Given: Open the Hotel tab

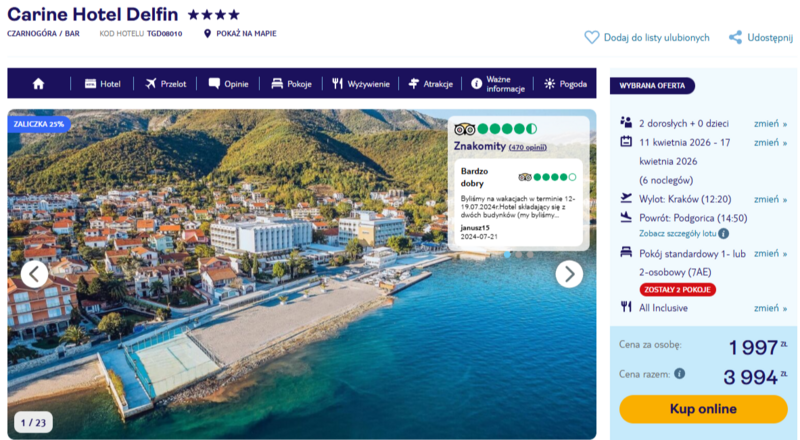Looking at the screenshot, I should tap(102, 84).
